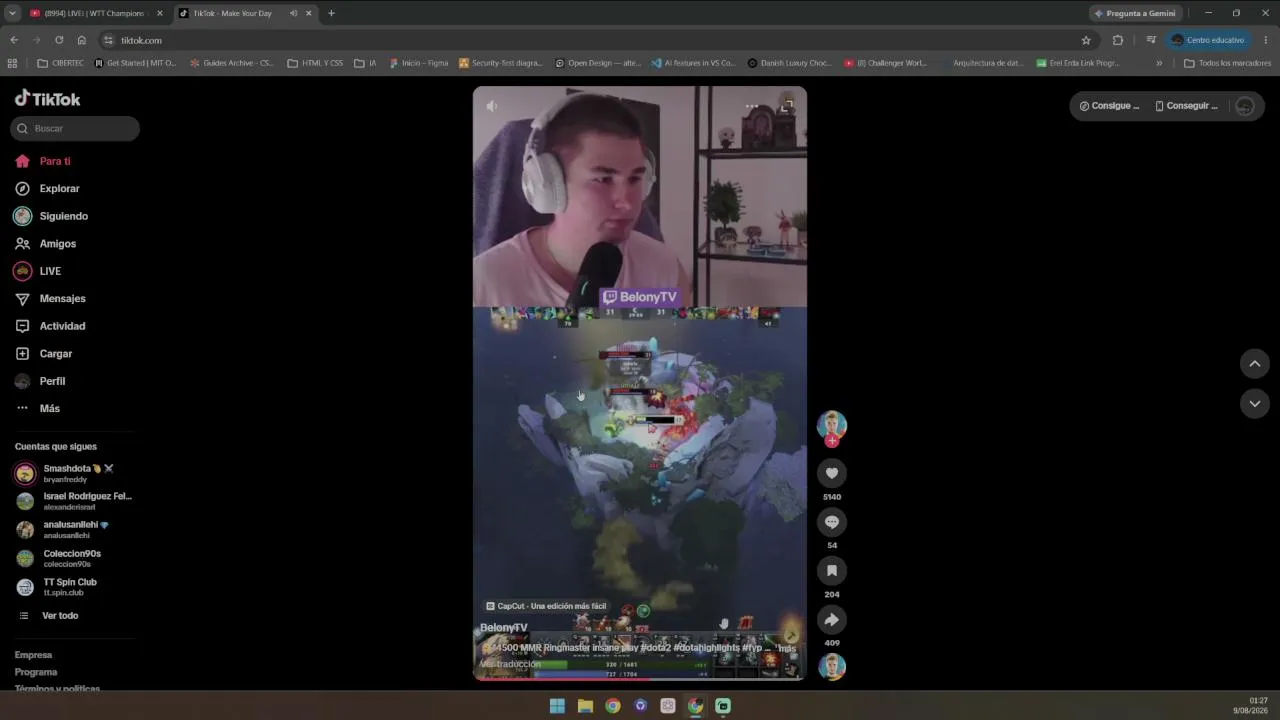
Task: Open the Chrome three-dots menu
Action: click(1266, 40)
